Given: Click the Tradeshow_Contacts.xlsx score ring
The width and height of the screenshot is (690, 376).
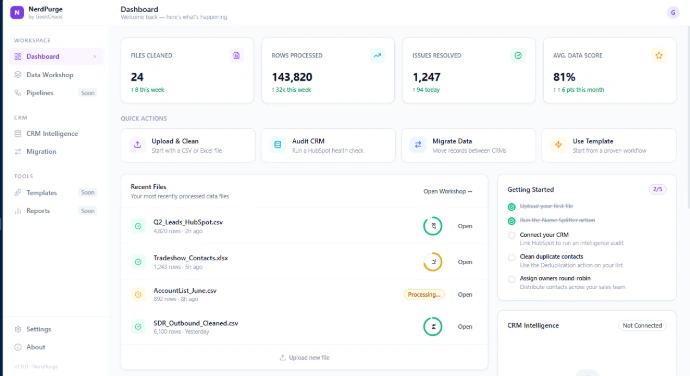Looking at the screenshot, I should click(x=433, y=262).
